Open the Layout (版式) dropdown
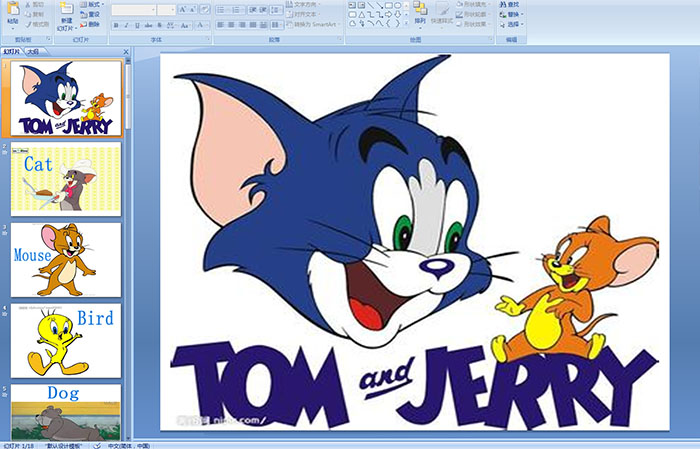This screenshot has height=449, width=700. click(x=92, y=4)
